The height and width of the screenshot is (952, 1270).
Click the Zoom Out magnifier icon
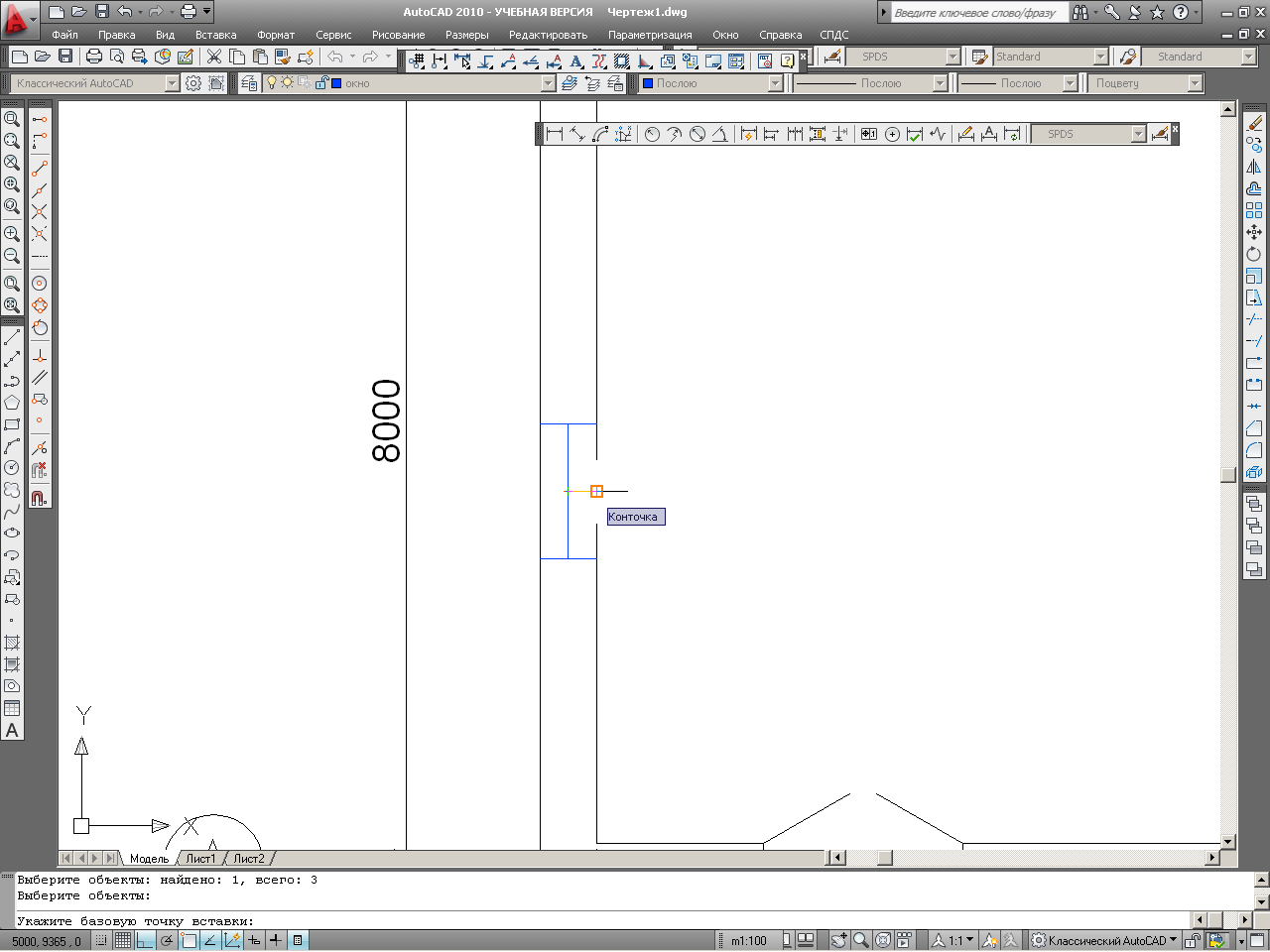(12, 256)
